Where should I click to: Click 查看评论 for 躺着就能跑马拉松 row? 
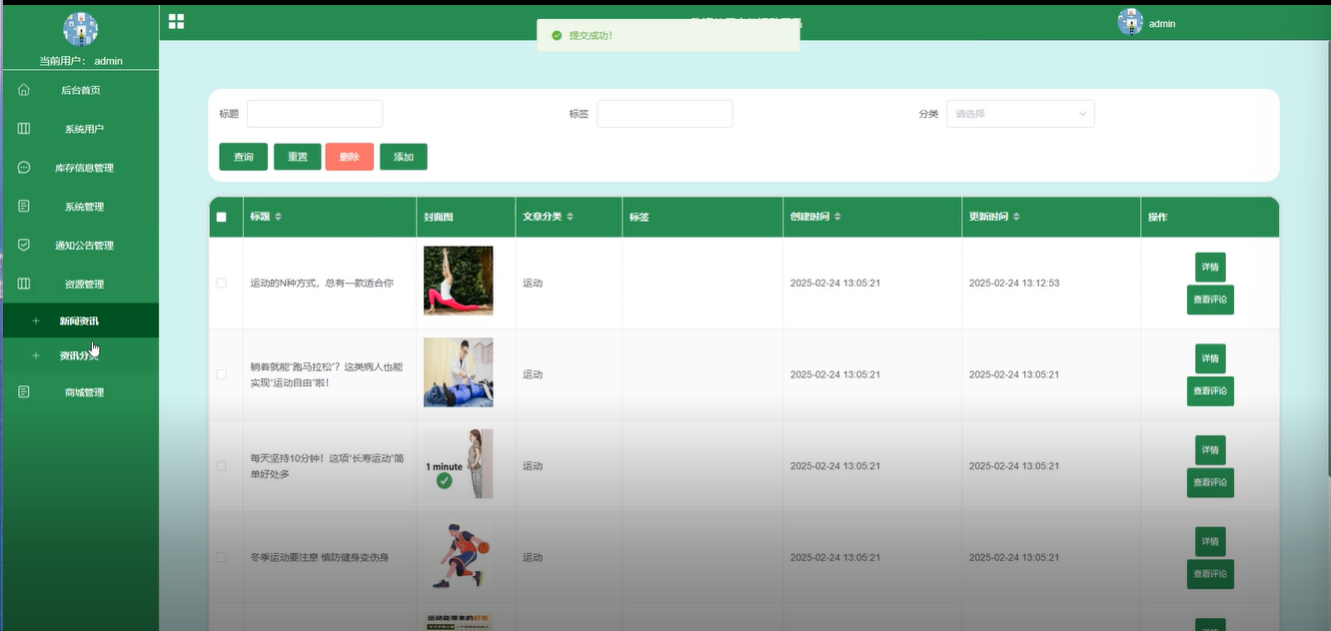(1210, 391)
